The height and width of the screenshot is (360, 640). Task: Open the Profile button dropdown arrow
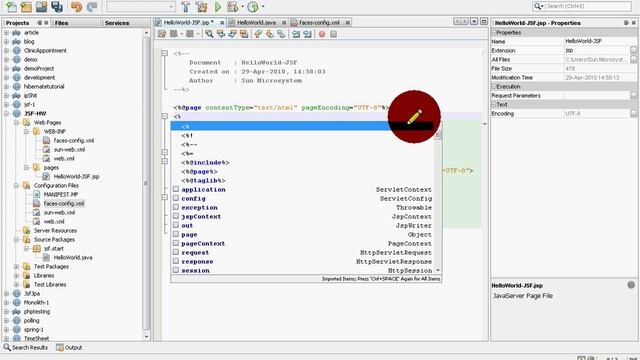(x=263, y=7)
